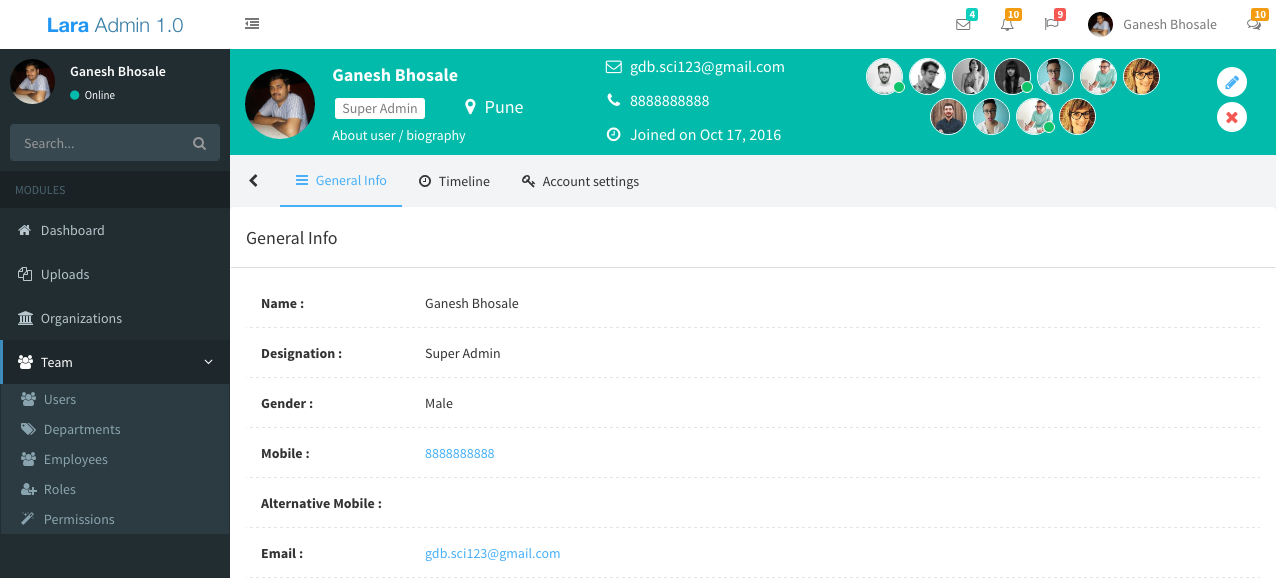
Task: Click the search magnifier icon in sidebar
Action: pyautogui.click(x=199, y=143)
